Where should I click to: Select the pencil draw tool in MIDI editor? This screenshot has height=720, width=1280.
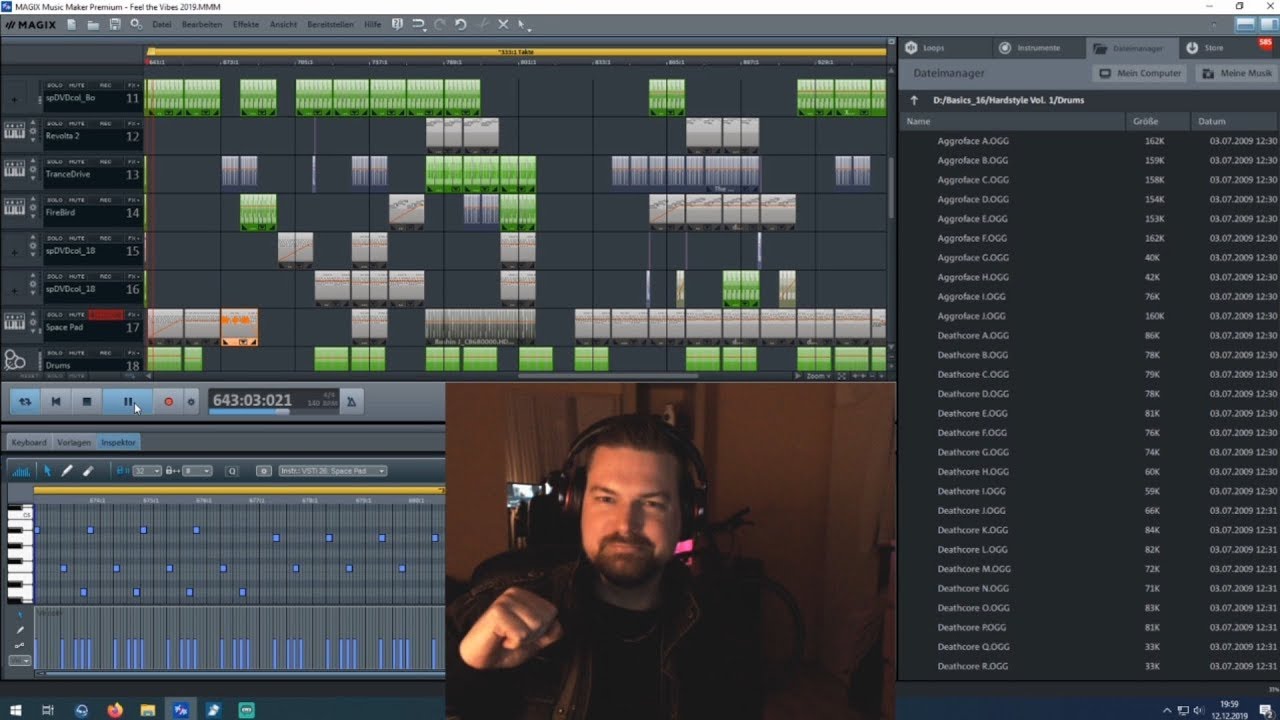67,470
